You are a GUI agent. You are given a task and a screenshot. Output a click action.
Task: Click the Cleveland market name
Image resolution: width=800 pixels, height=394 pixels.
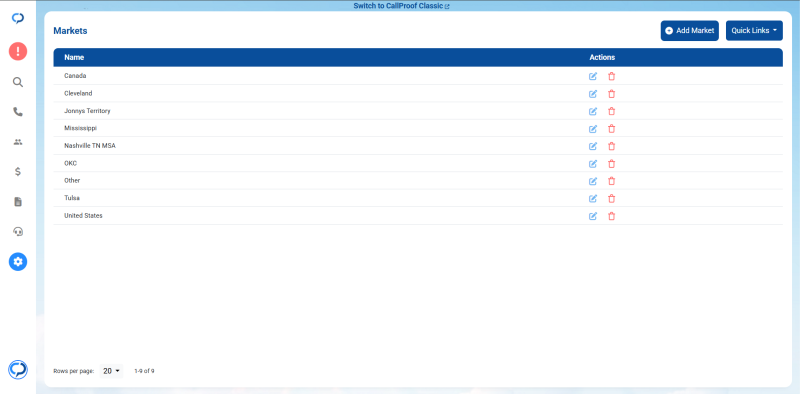click(x=78, y=93)
